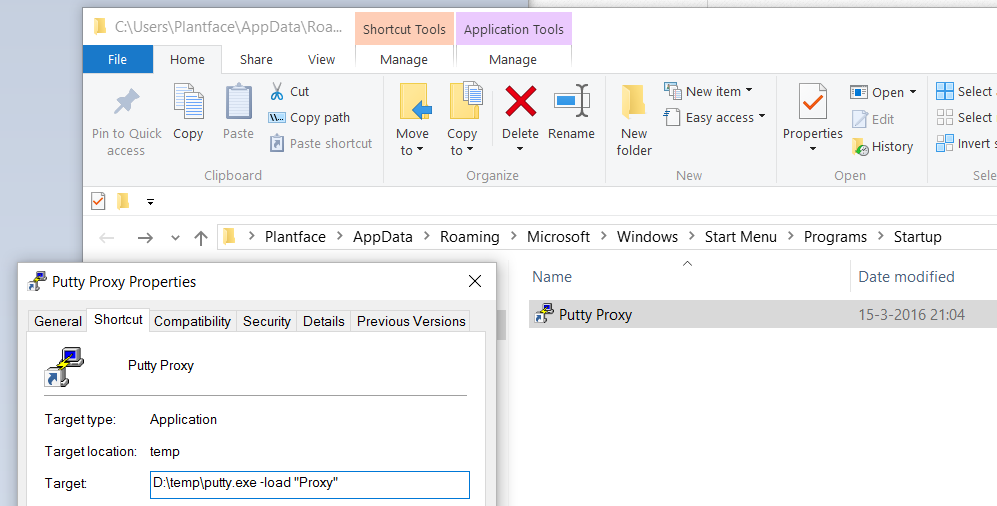Open the Copy to dropdown arrow
Viewport: 997px width, 506px height.
point(470,150)
